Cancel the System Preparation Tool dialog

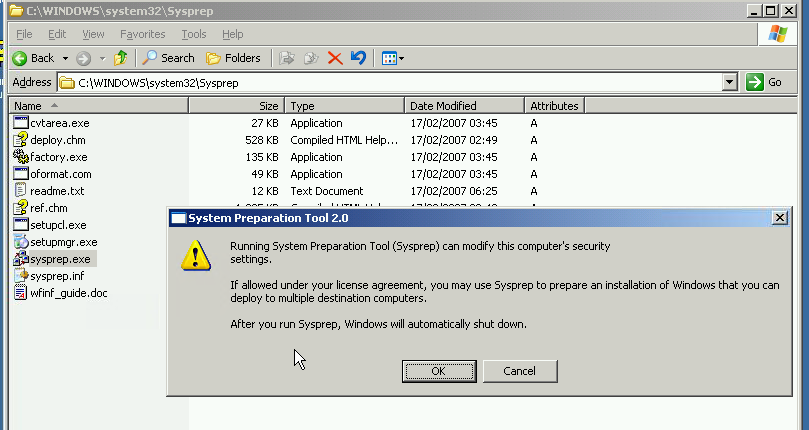coord(519,371)
